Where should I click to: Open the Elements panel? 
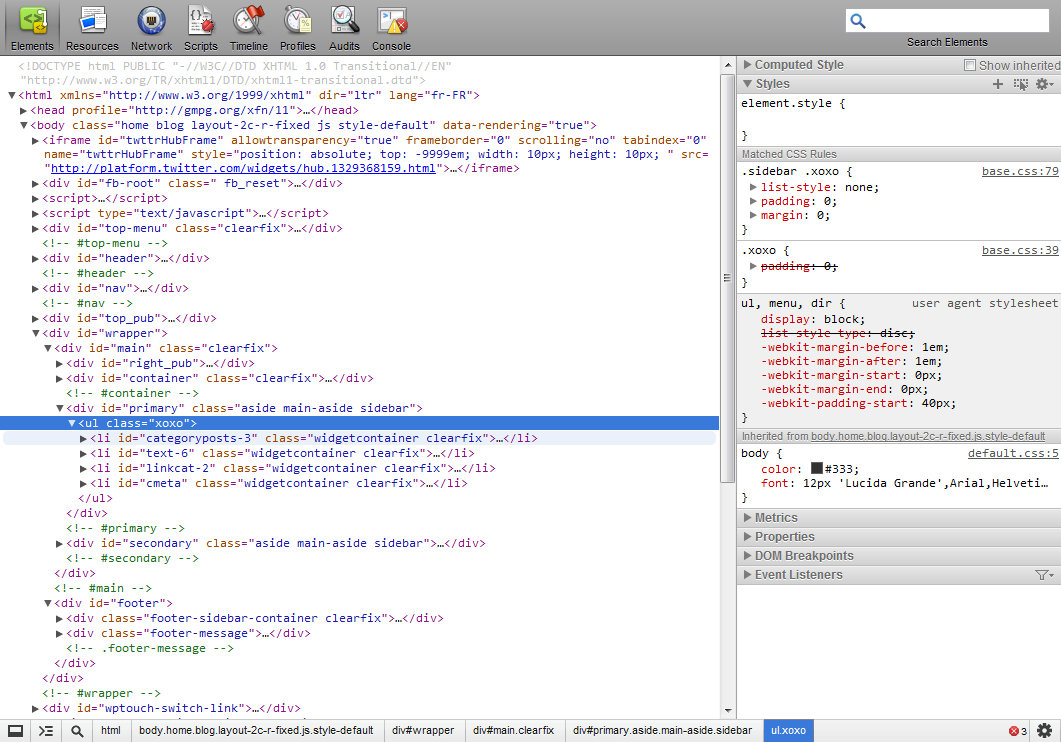[32, 28]
